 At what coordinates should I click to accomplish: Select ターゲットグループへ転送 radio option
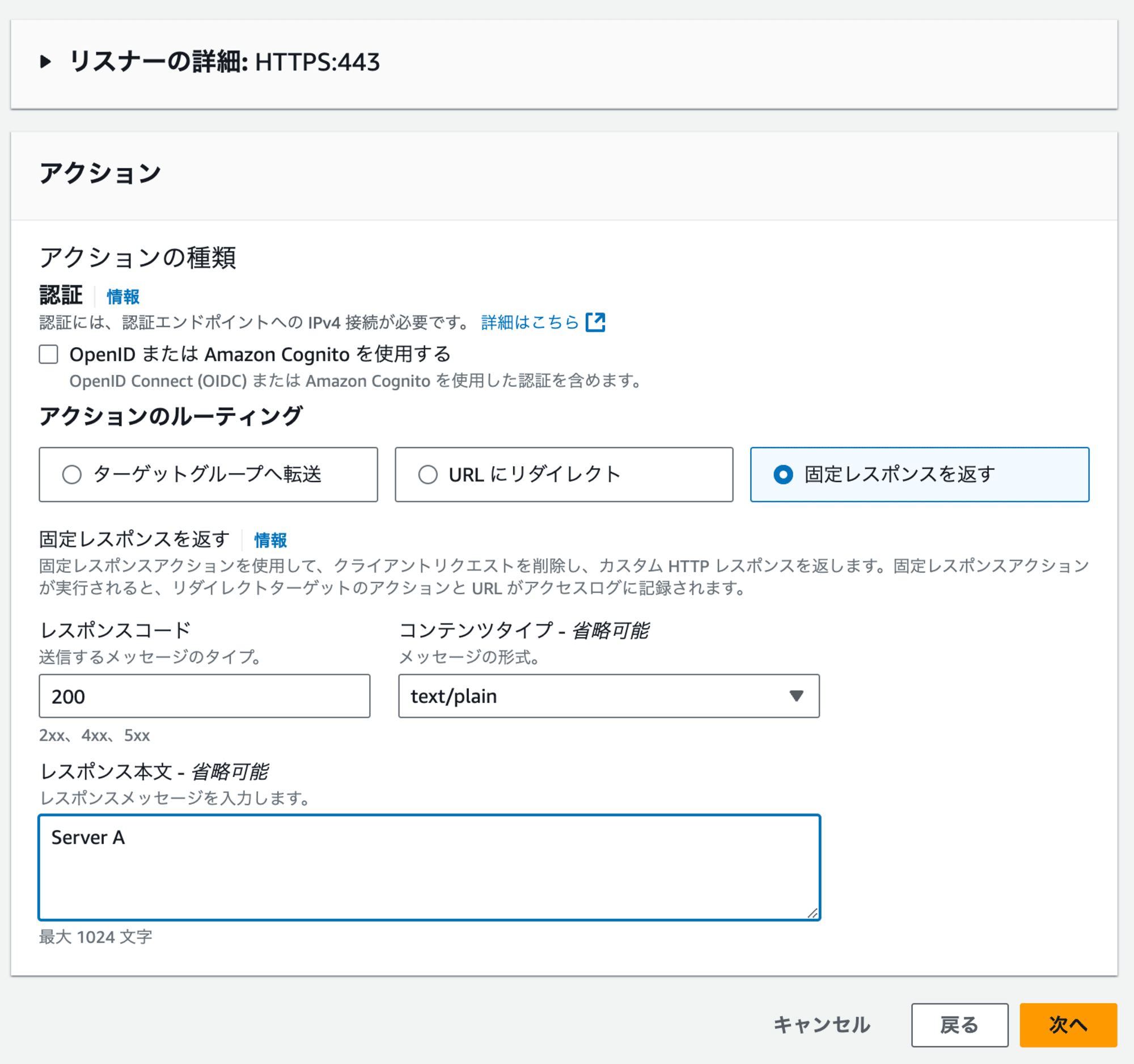[71, 475]
